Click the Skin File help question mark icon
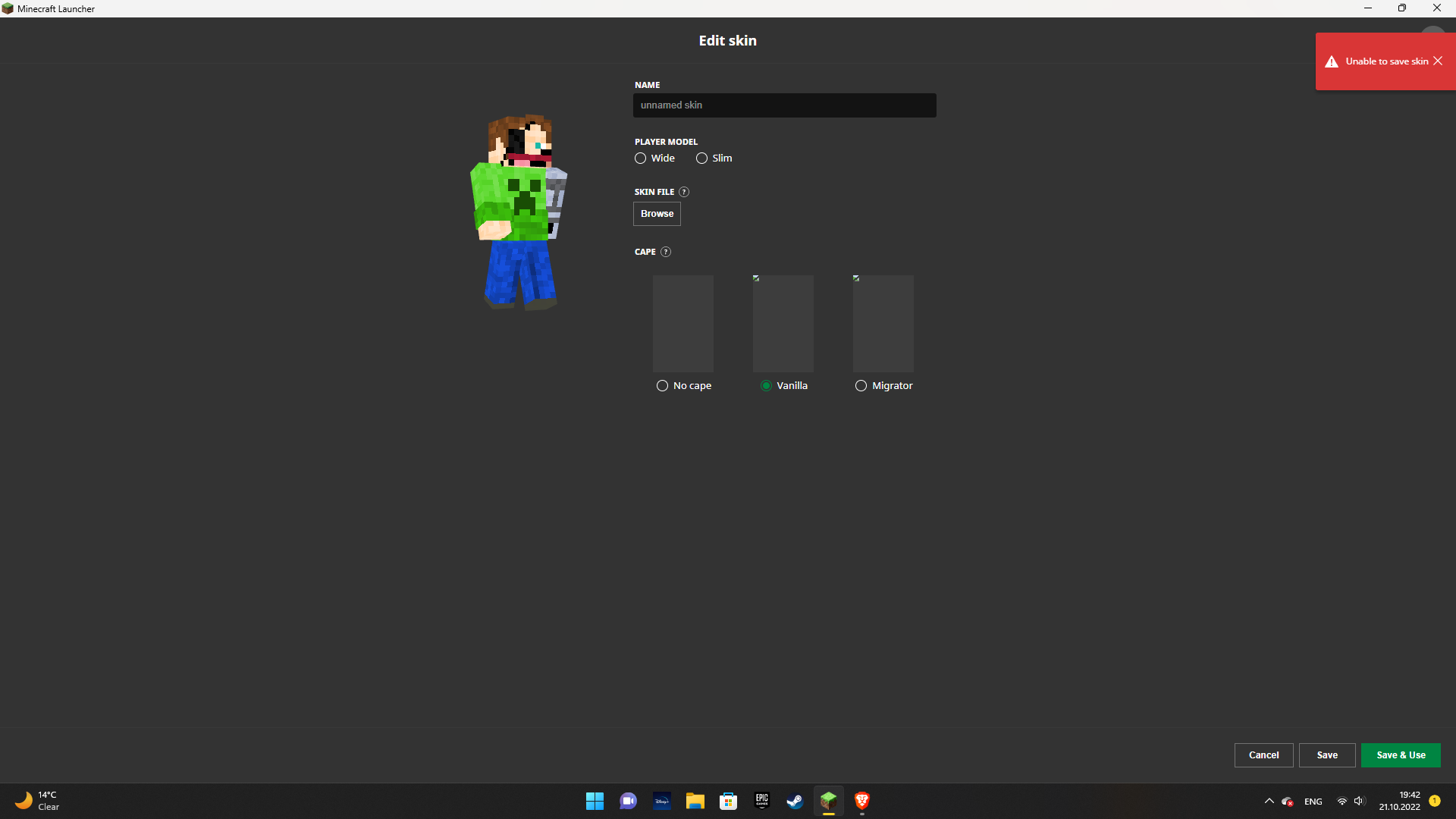Image resolution: width=1456 pixels, height=819 pixels. [x=684, y=192]
